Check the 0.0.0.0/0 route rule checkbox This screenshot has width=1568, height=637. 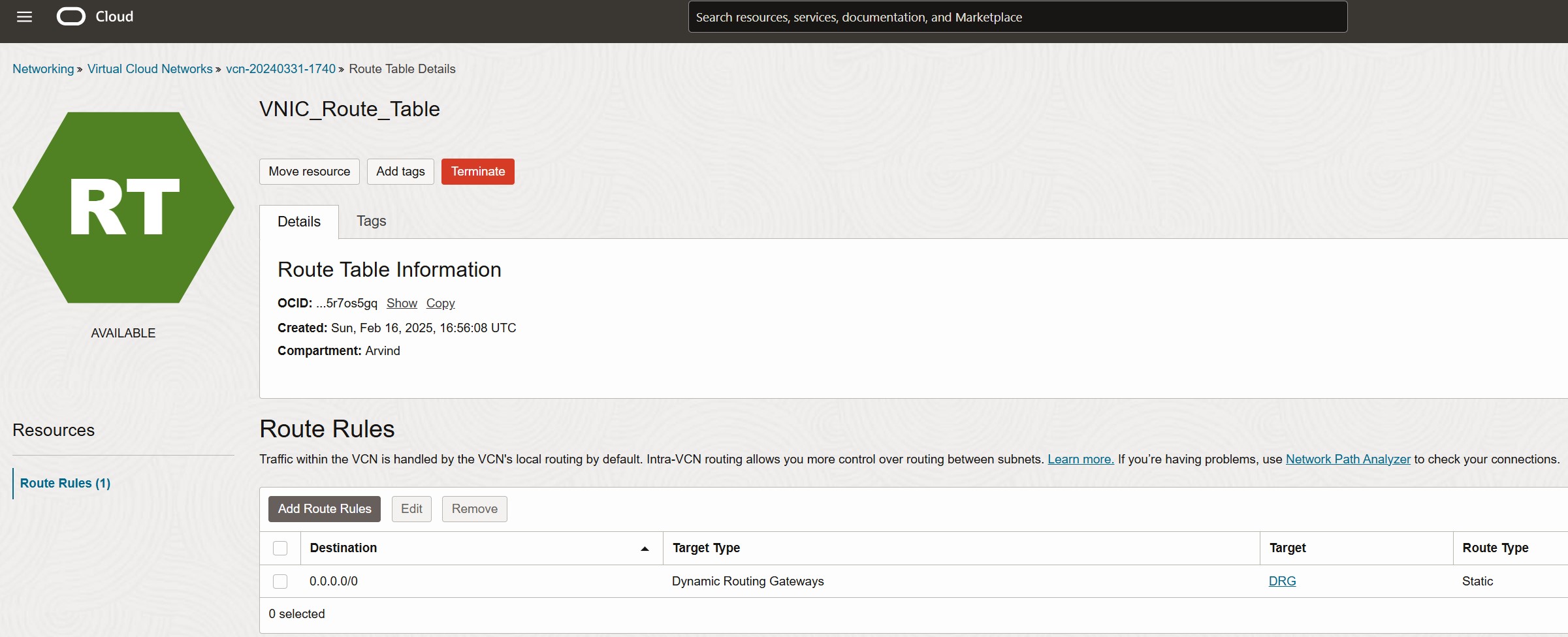[280, 582]
